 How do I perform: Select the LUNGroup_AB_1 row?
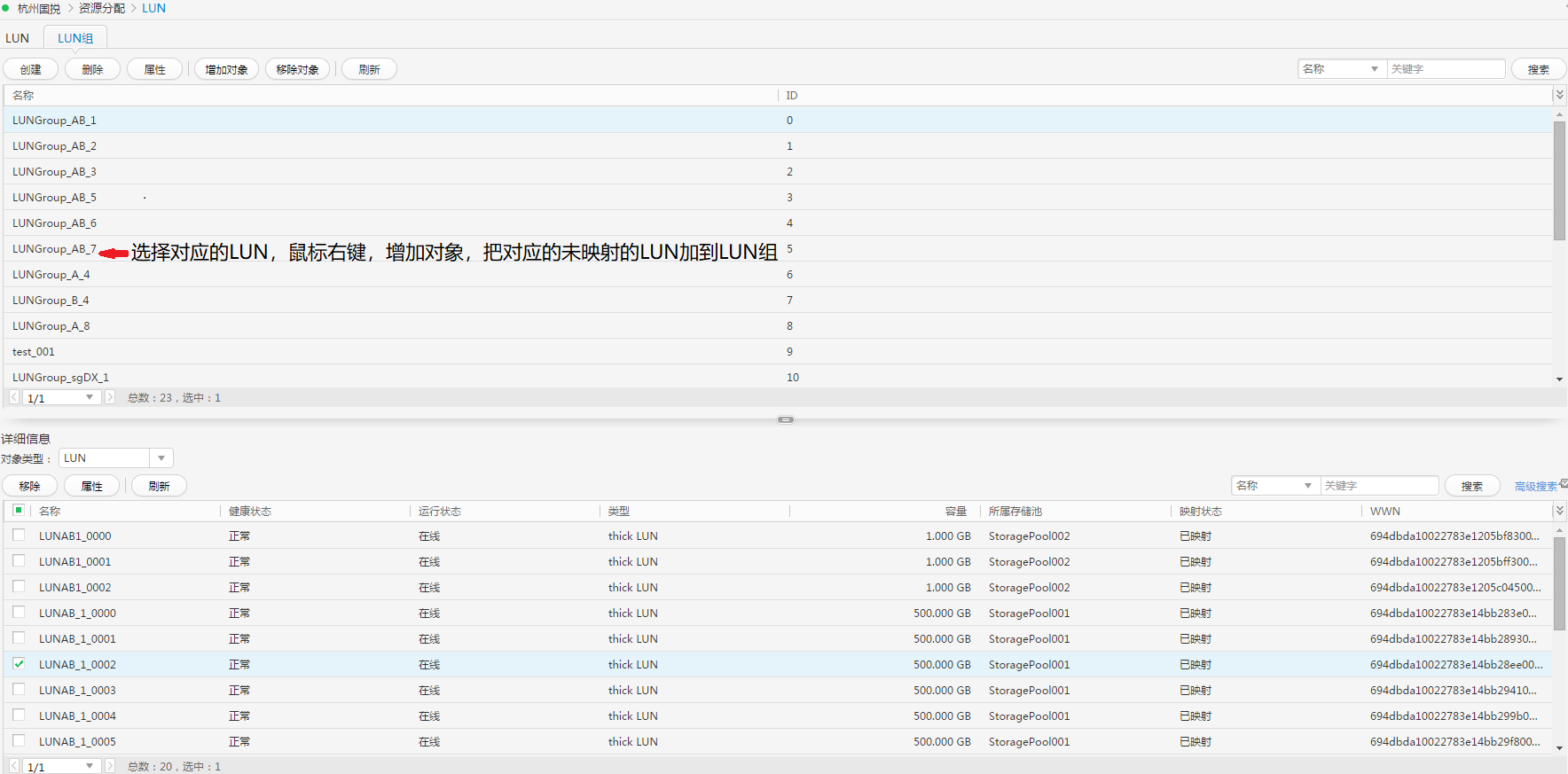click(x=777, y=120)
